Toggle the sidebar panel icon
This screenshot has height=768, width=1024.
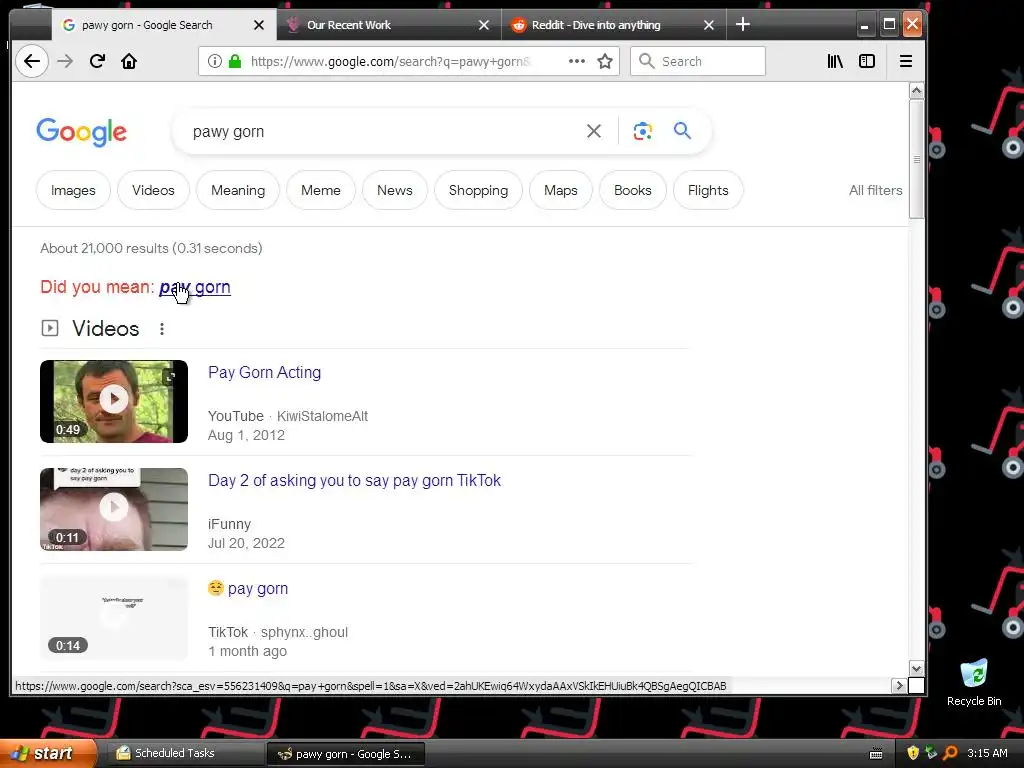pos(867,61)
